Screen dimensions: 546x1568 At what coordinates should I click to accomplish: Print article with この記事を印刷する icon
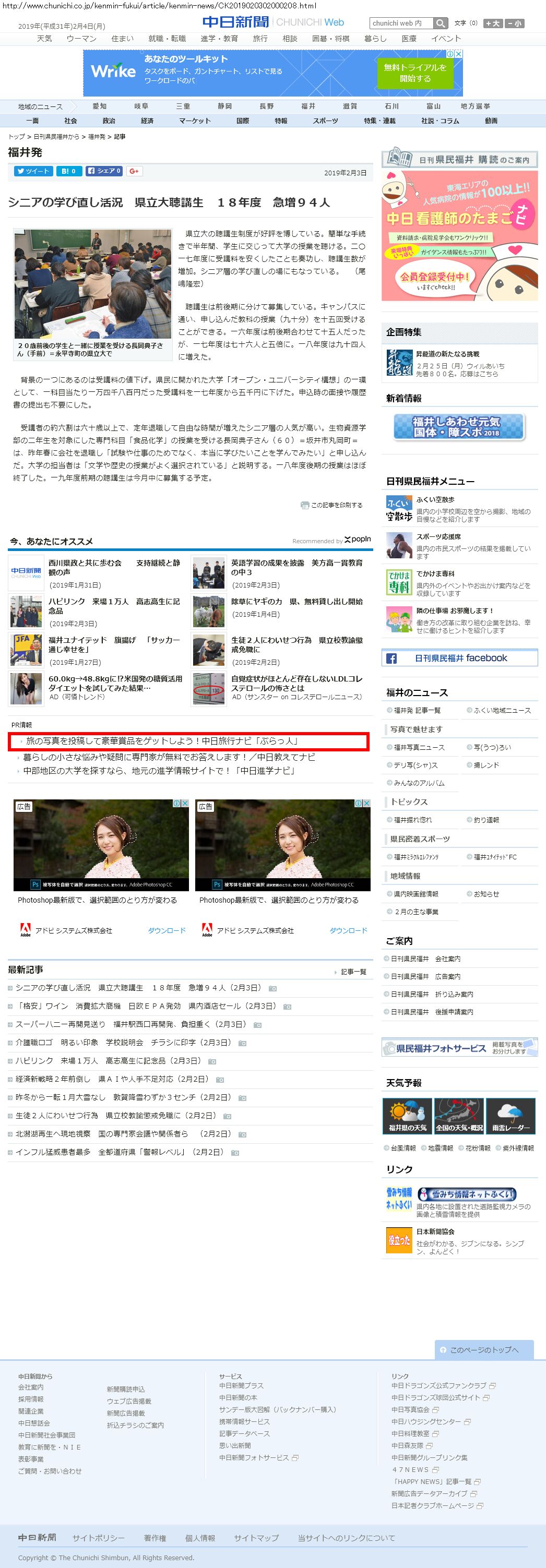(x=332, y=505)
